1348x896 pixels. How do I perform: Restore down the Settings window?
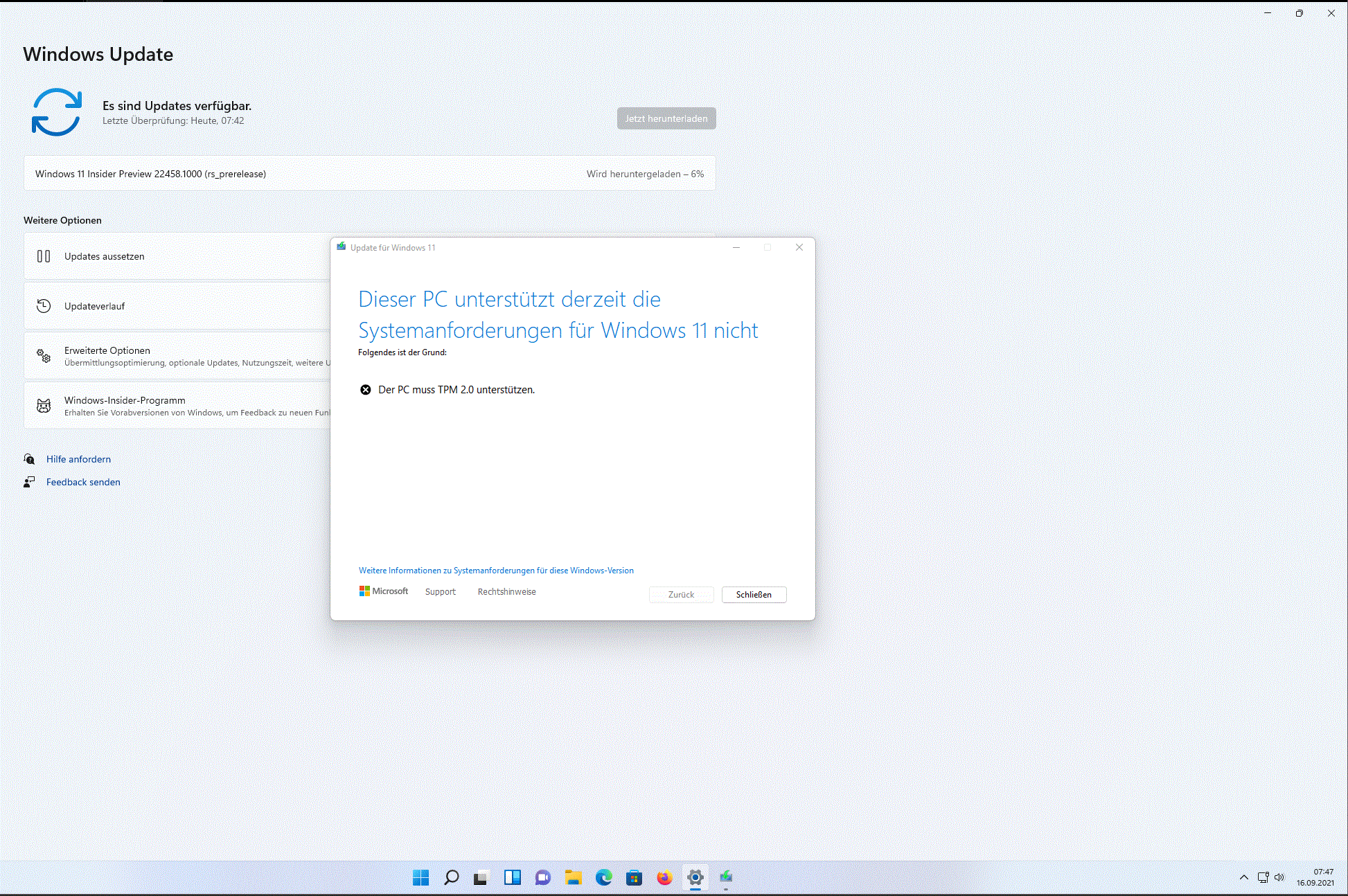(x=1300, y=13)
